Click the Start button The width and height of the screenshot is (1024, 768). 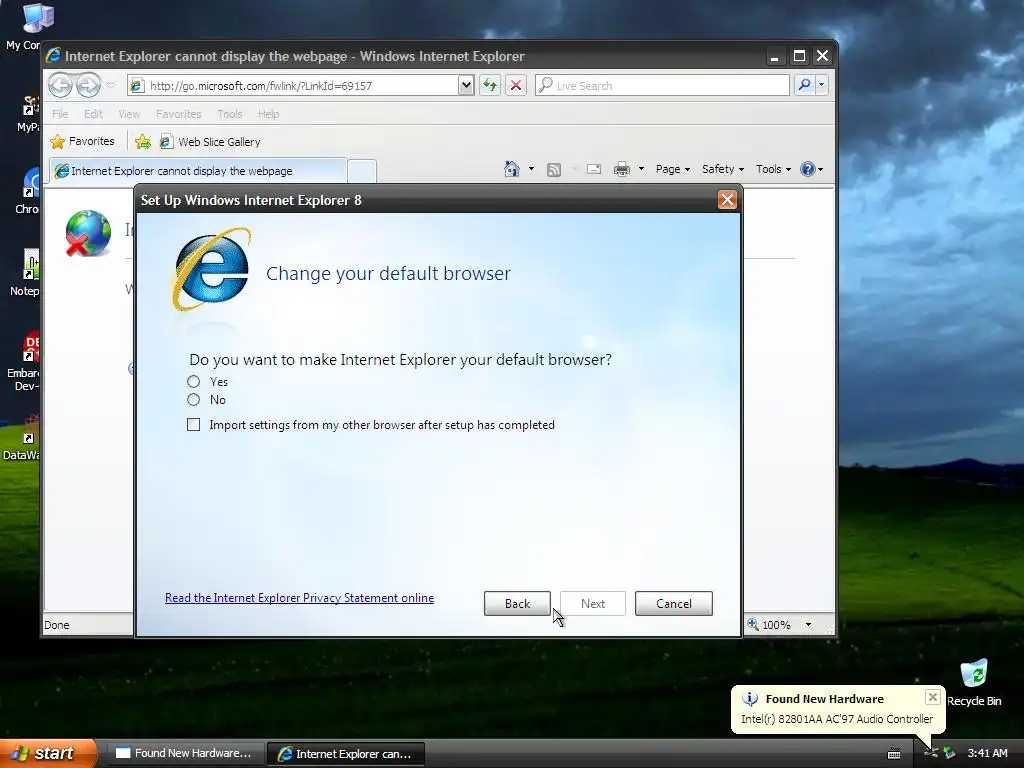click(x=48, y=753)
